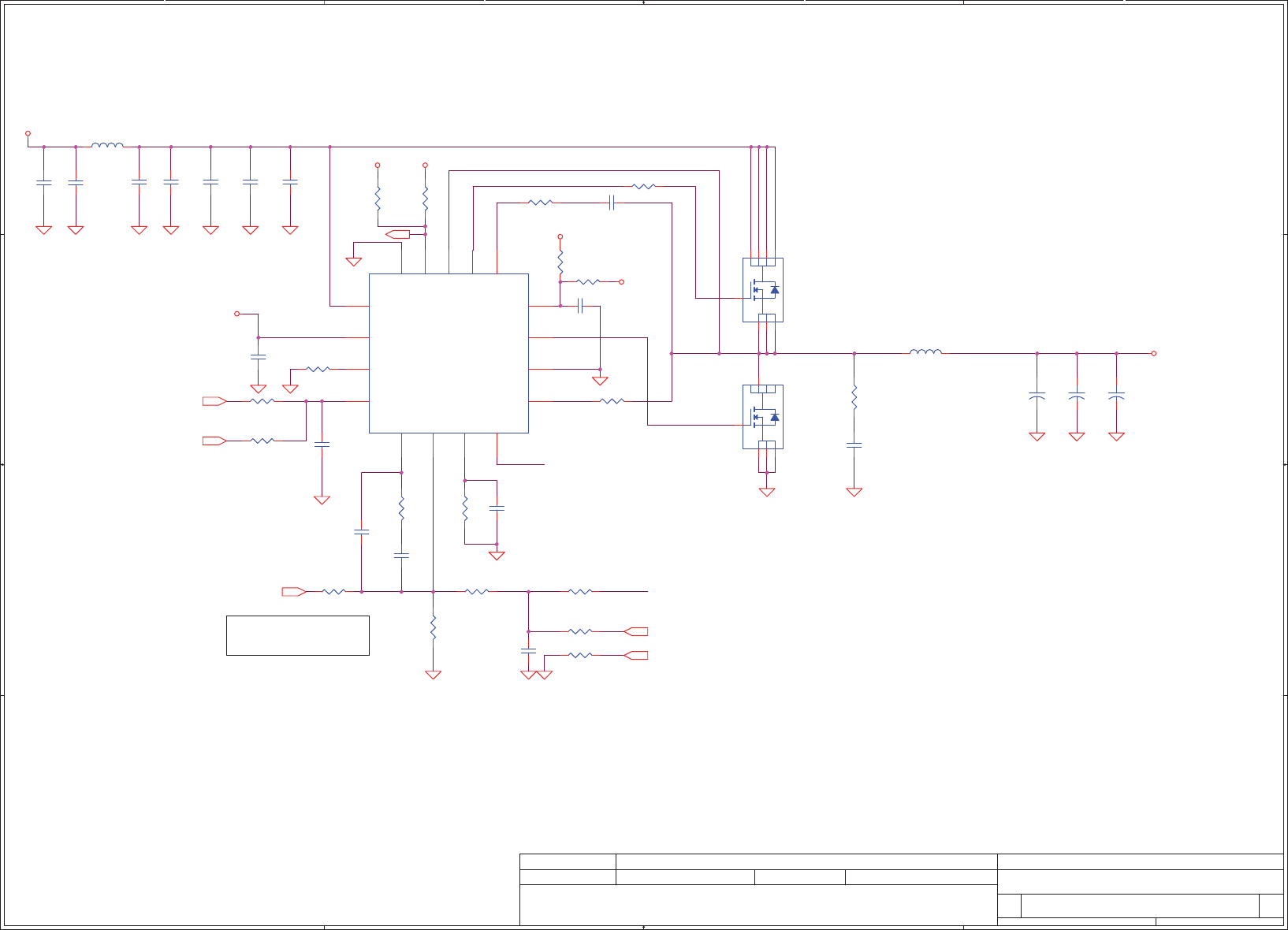Click the output inductor after the switch node
The height and width of the screenshot is (930, 1288).
click(x=925, y=352)
